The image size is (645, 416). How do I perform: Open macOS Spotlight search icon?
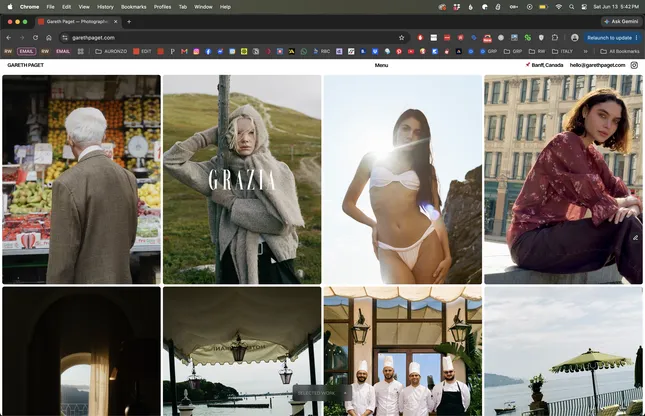[571, 7]
